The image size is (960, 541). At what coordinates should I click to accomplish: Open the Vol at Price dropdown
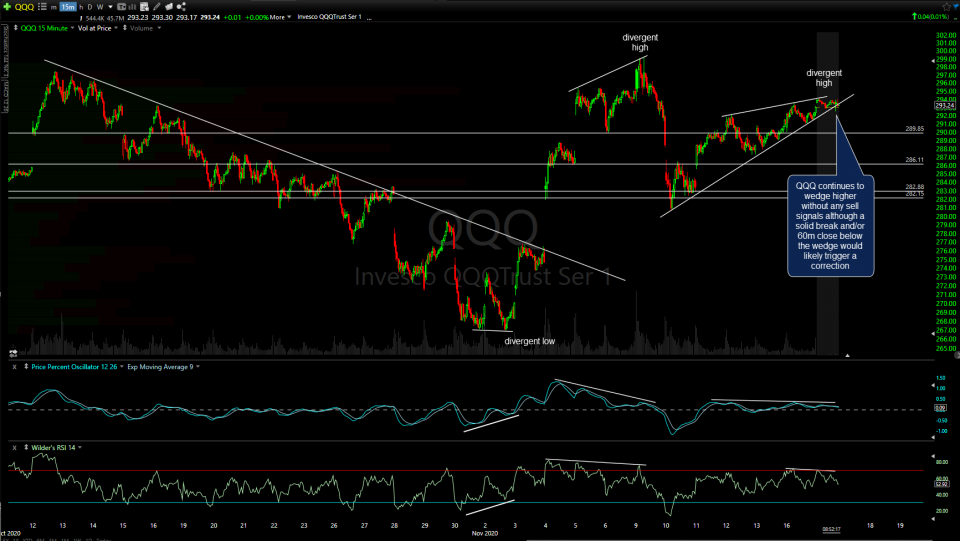pos(116,28)
